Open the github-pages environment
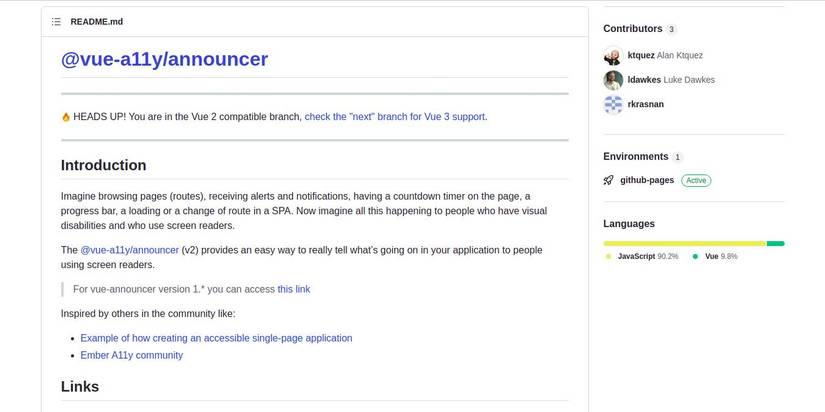Screen dimensions: 825x412 coord(646,181)
